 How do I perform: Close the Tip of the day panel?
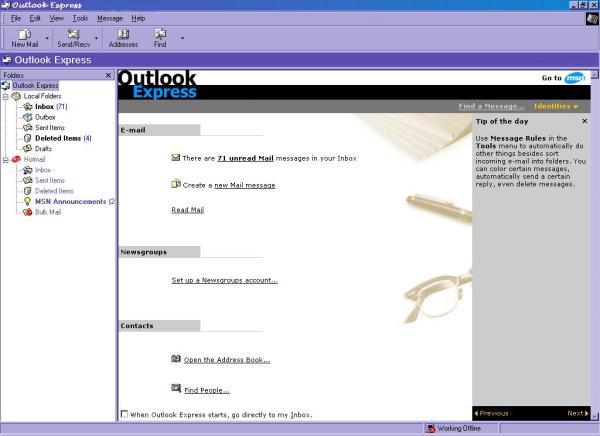coord(584,121)
